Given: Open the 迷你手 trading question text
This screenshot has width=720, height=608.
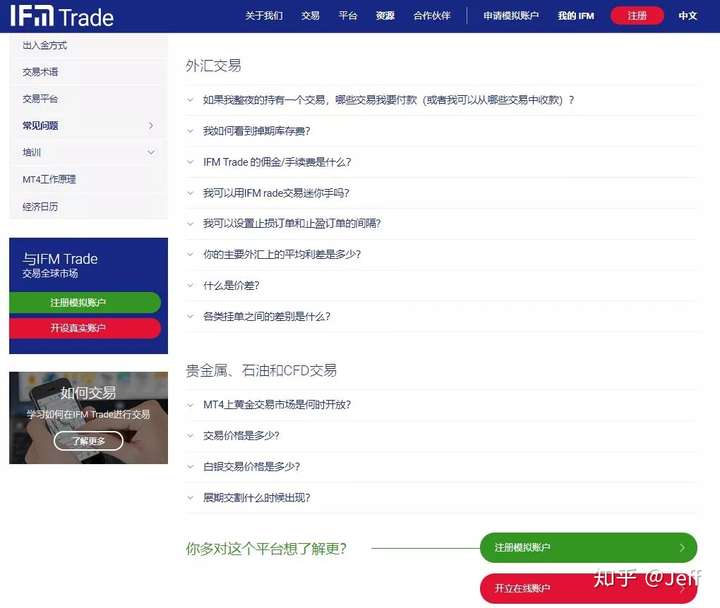Looking at the screenshot, I should pyautogui.click(x=276, y=193).
